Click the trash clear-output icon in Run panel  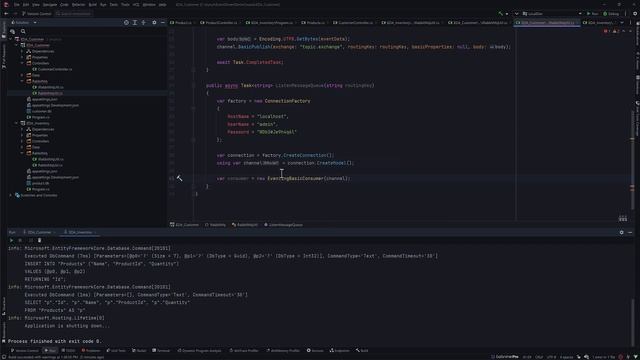pyautogui.click(x=39, y=240)
